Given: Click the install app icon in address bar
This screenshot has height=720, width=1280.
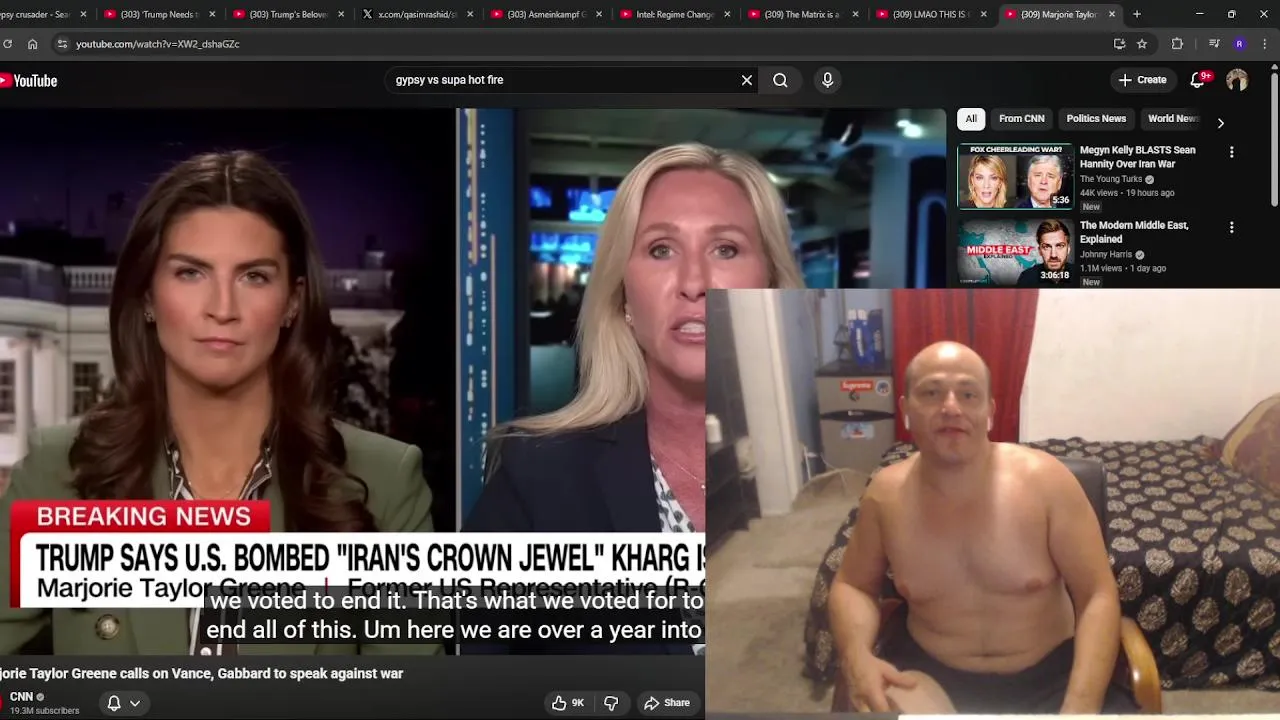Looking at the screenshot, I should 1119,44.
